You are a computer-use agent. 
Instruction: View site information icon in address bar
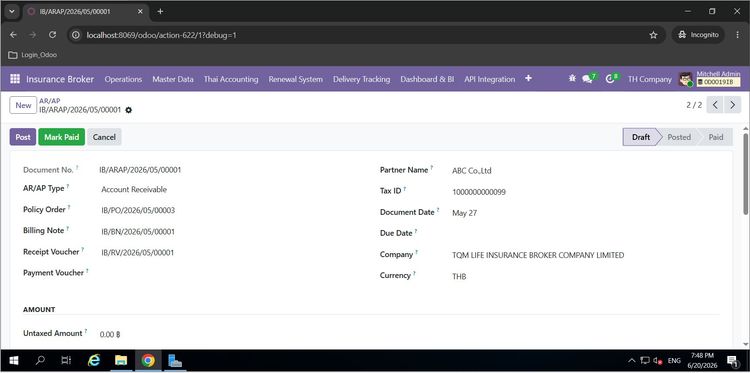point(76,35)
